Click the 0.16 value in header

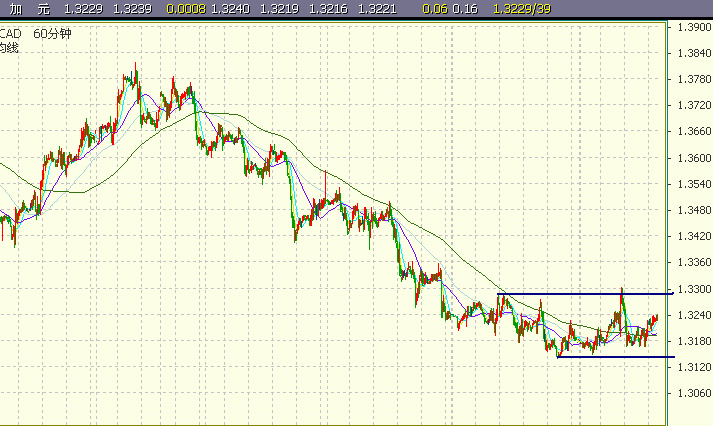(x=465, y=9)
